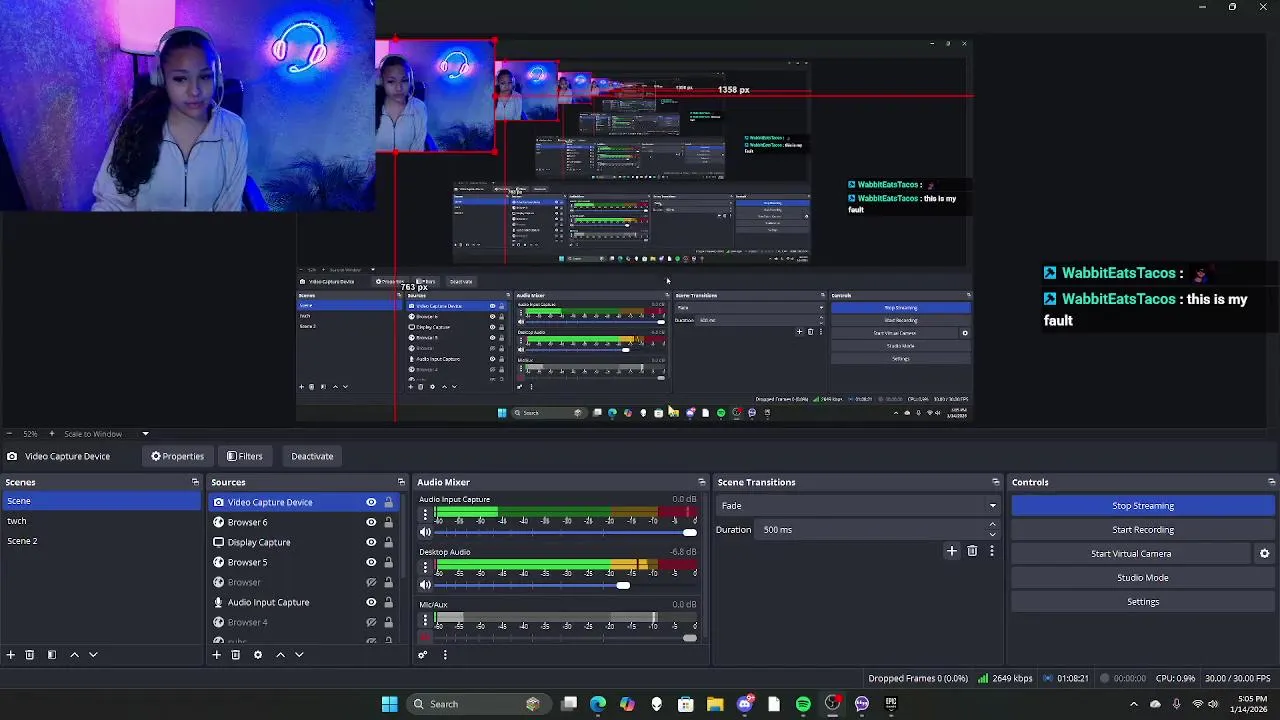Image resolution: width=1280 pixels, height=720 pixels.
Task: Move scene up arrow in Scenes toolbar
Action: 74,655
